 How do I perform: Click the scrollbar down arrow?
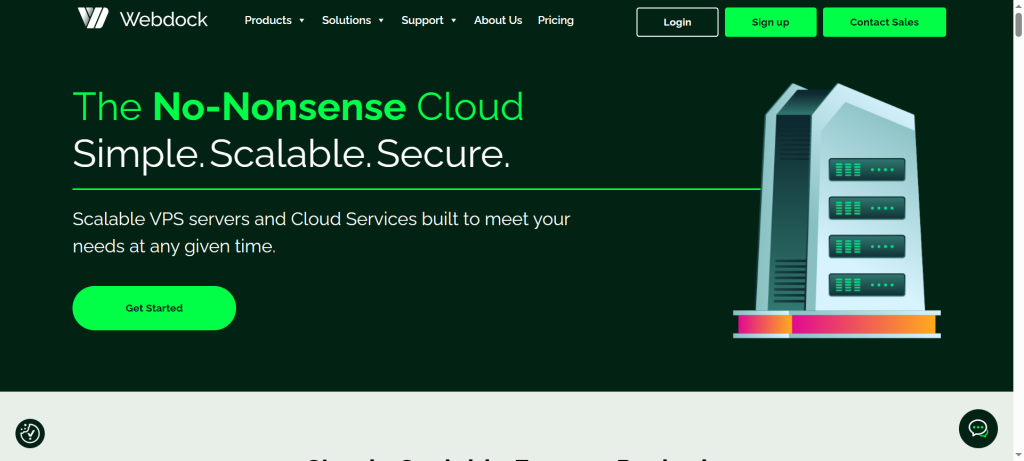tap(1018, 455)
